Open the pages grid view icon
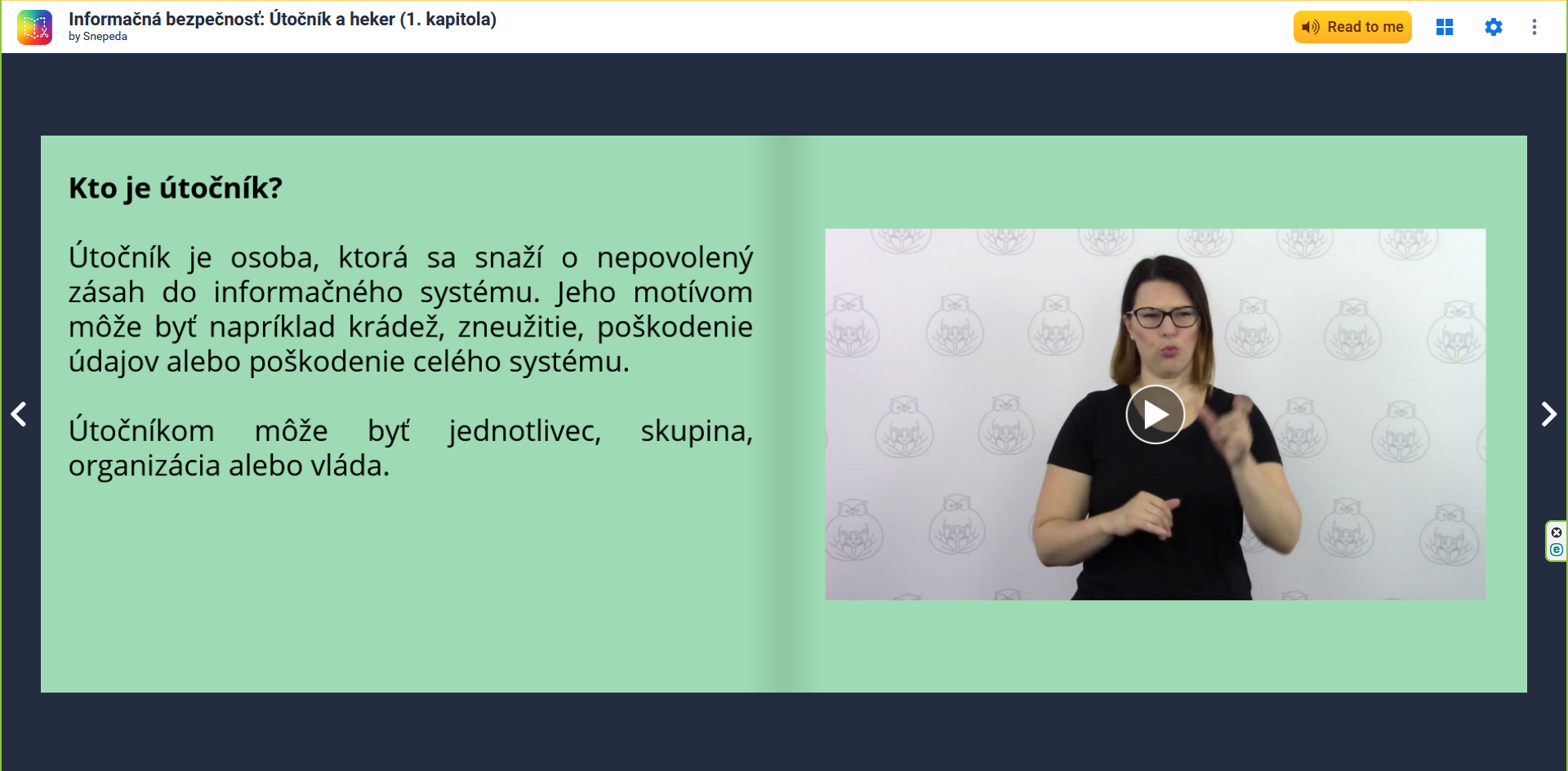 point(1445,27)
